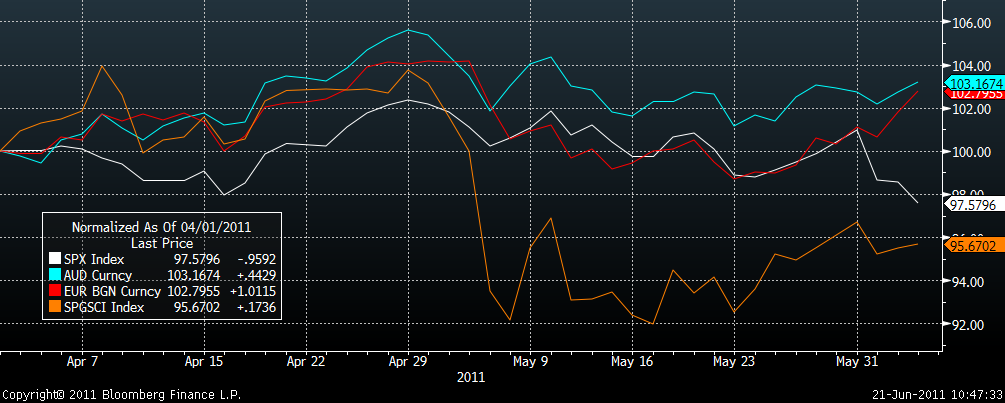Image resolution: width=1005 pixels, height=403 pixels.
Task: Click the red 102.7955 price tag
Action: click(x=975, y=94)
